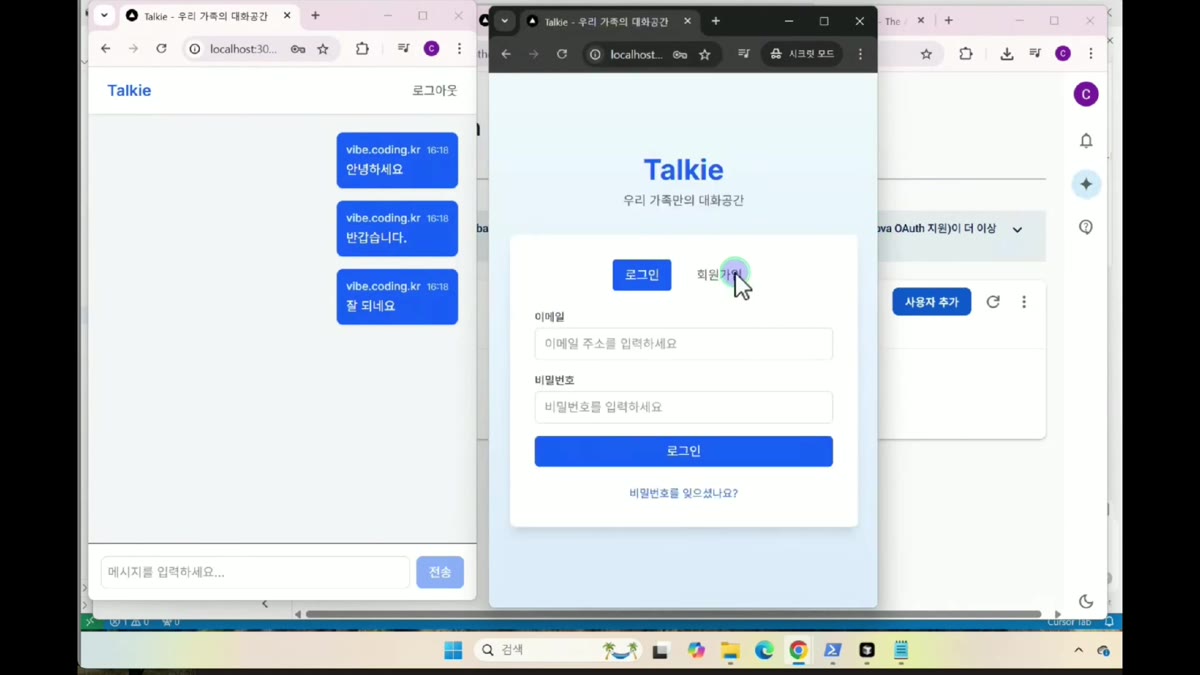
Task: Click the 사용자 추가 button
Action: [931, 302]
